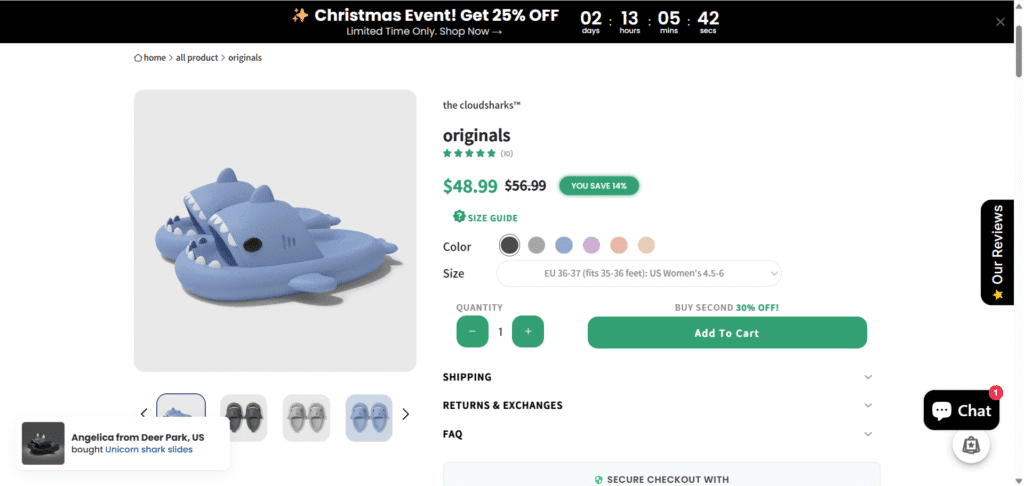Close the Christmas Event banner
The height and width of the screenshot is (486, 1024).
click(x=1000, y=22)
